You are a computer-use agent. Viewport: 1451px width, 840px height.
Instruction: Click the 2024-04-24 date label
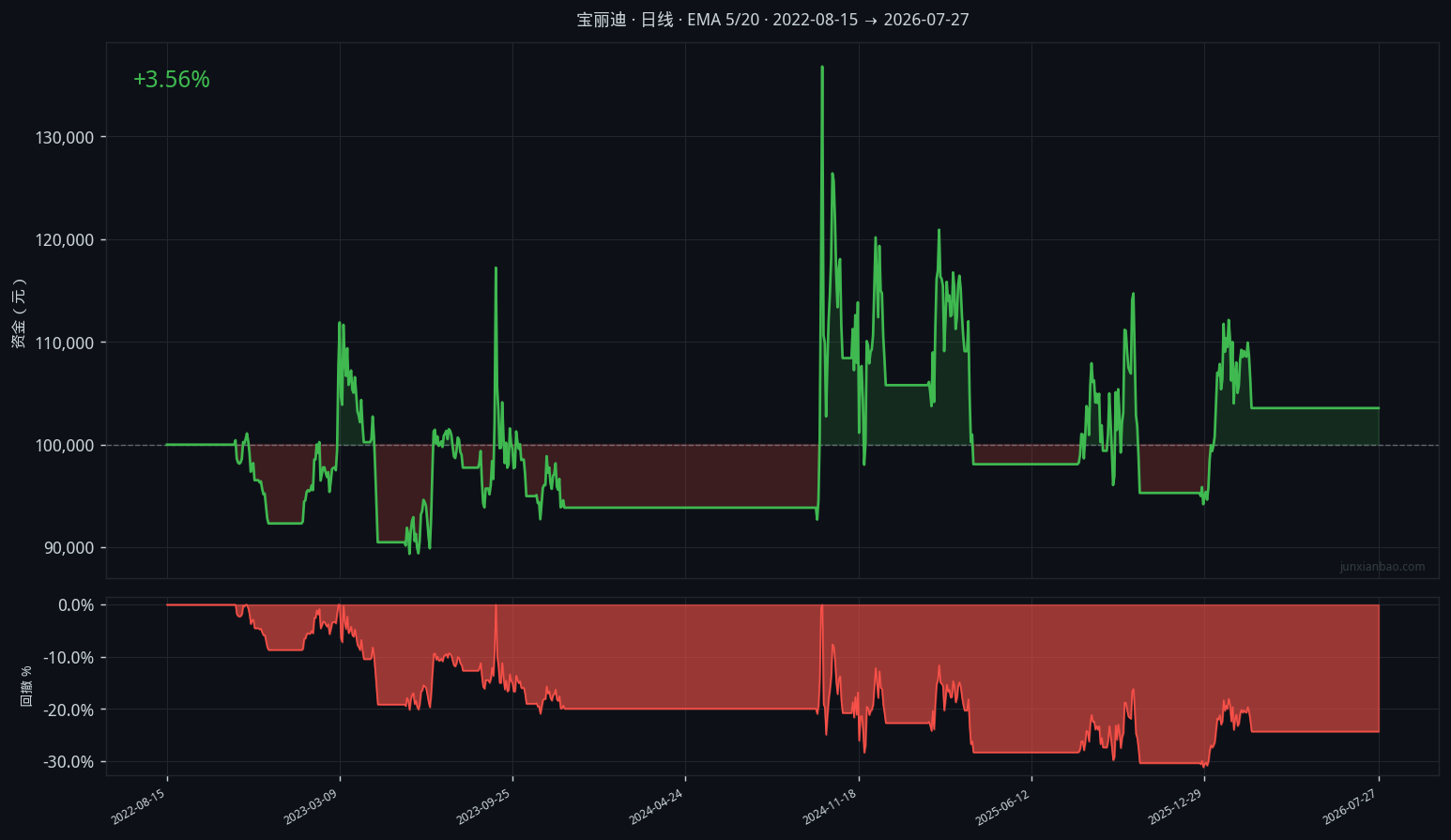(x=656, y=807)
